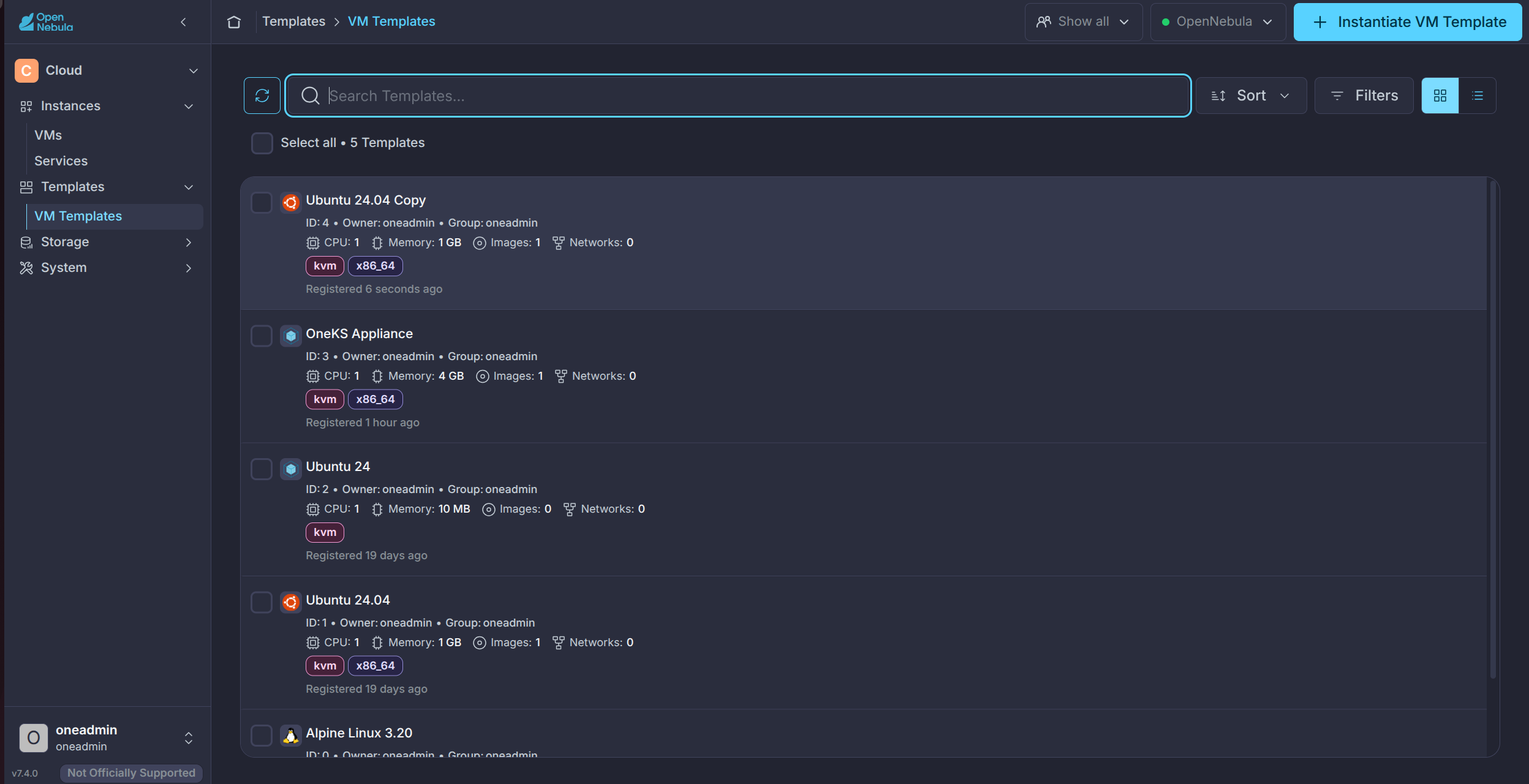
Task: Click the System tools icon
Action: pos(26,268)
